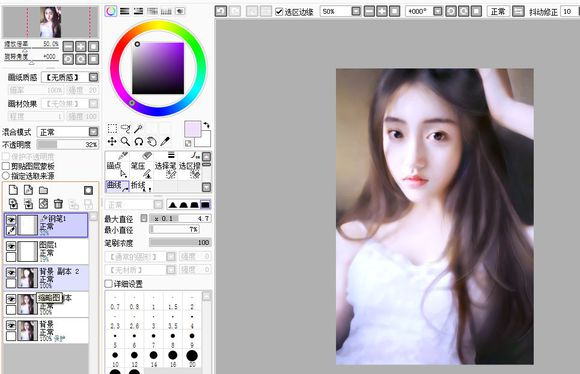
Task: Transfer layer contents down icon
Action: click(13, 203)
